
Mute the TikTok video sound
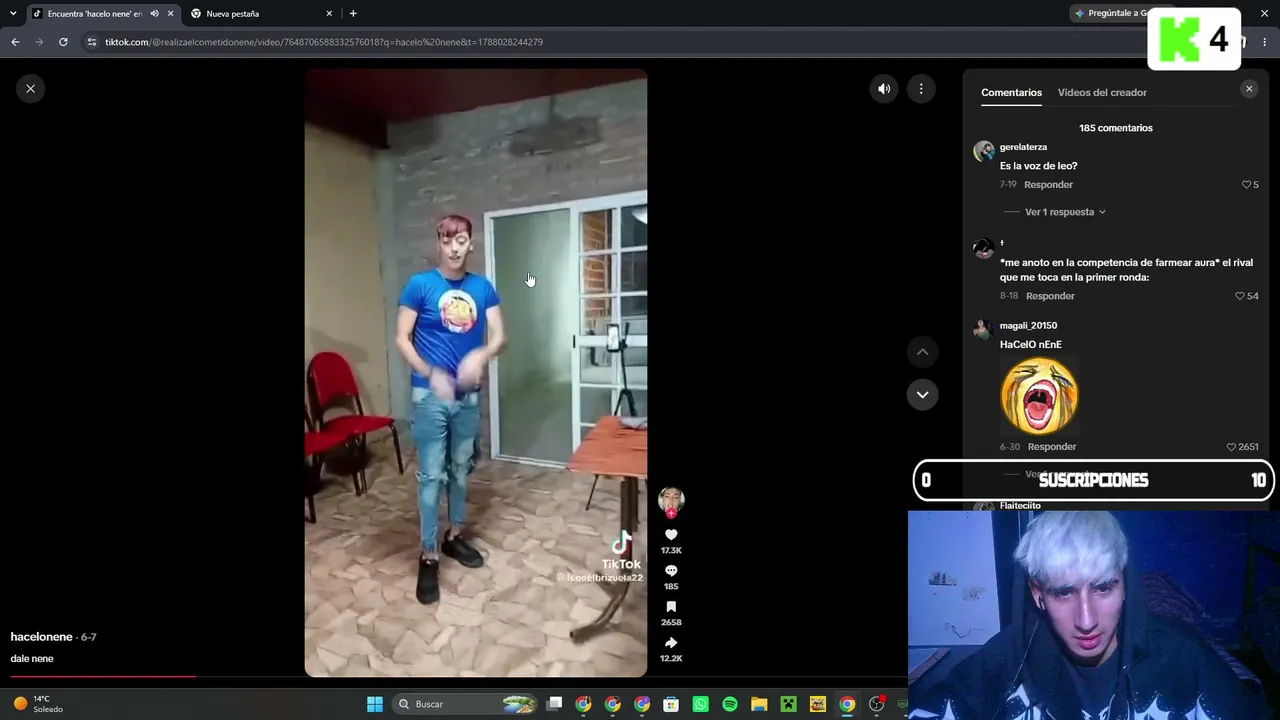[x=884, y=89]
